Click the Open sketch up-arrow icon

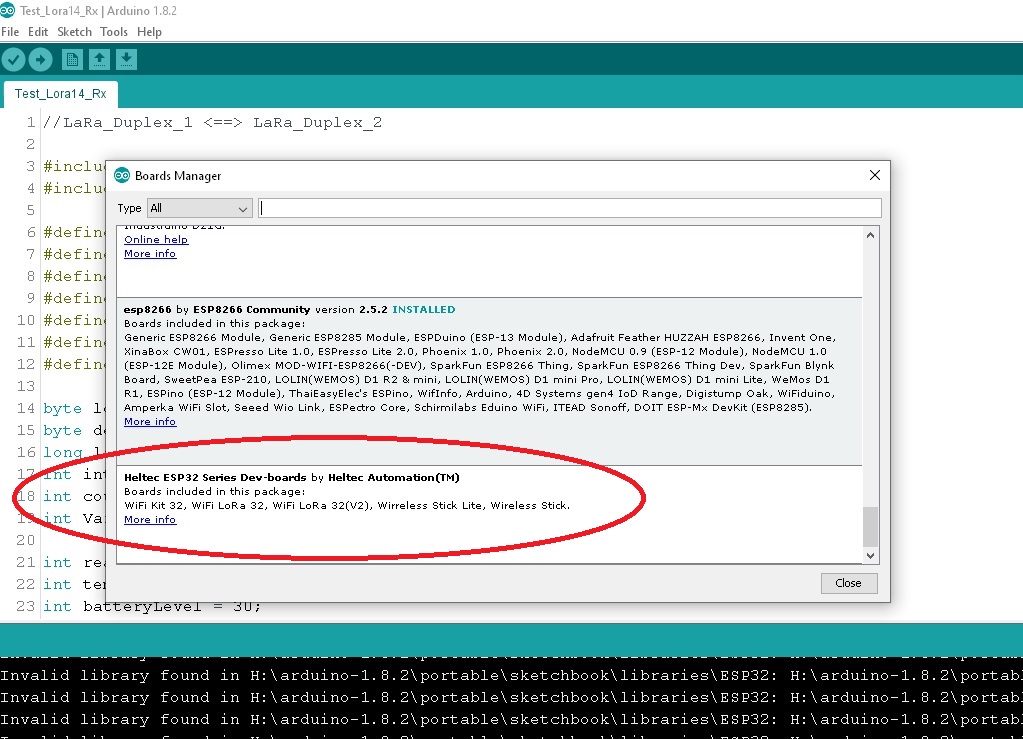click(99, 59)
